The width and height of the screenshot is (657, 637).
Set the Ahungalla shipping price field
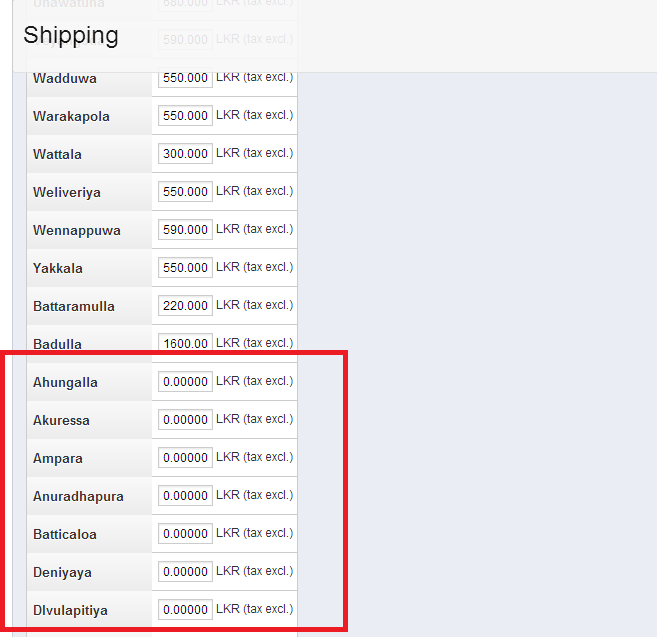(185, 381)
